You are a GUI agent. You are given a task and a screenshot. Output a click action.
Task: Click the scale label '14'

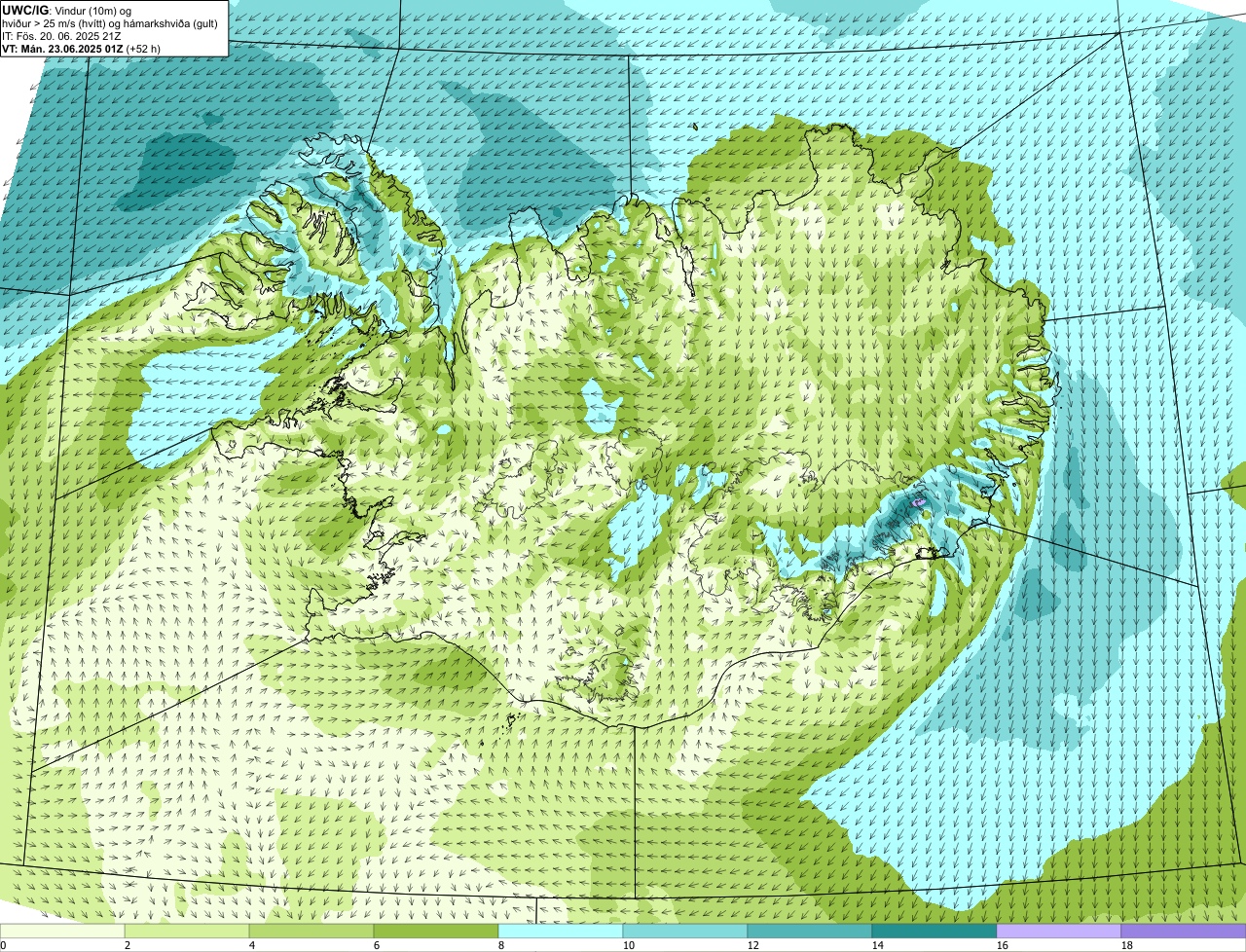[878, 945]
